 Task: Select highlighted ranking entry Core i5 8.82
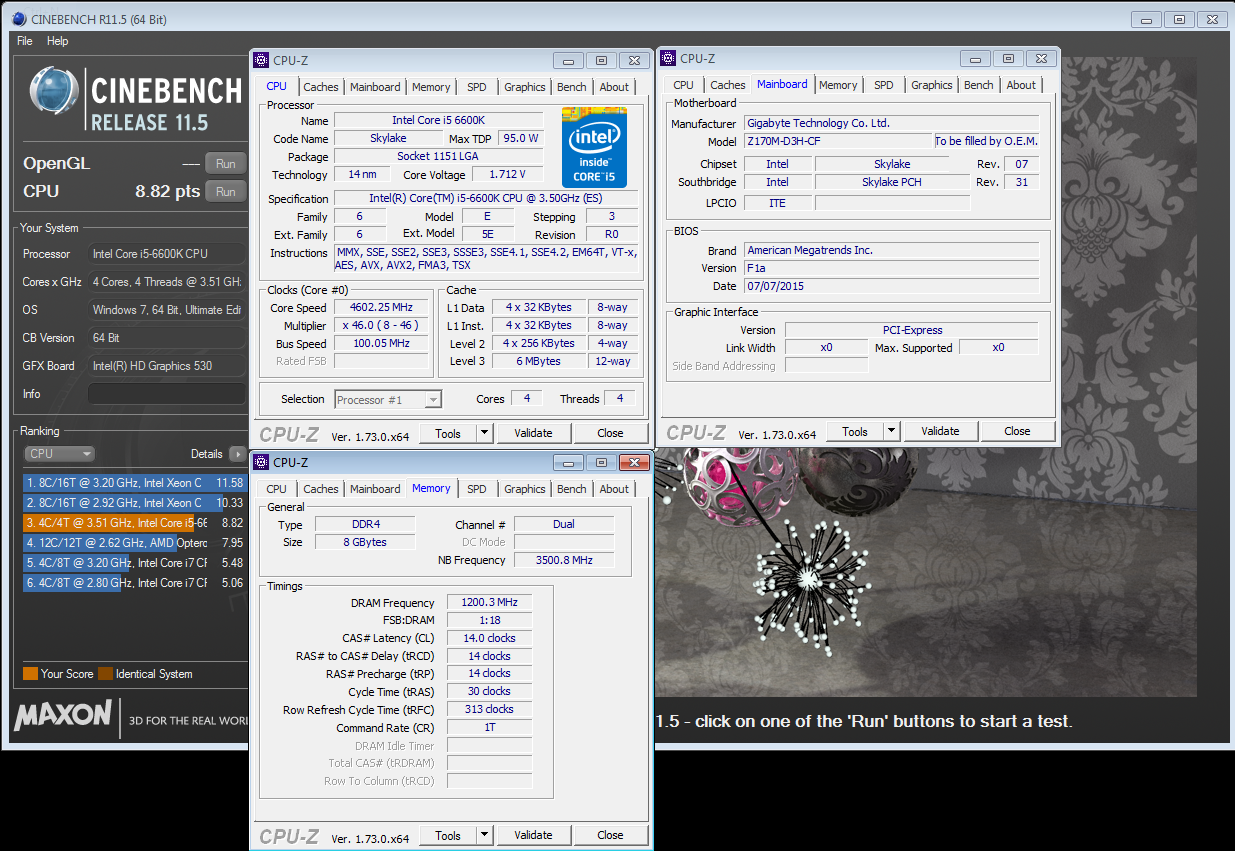click(134, 523)
